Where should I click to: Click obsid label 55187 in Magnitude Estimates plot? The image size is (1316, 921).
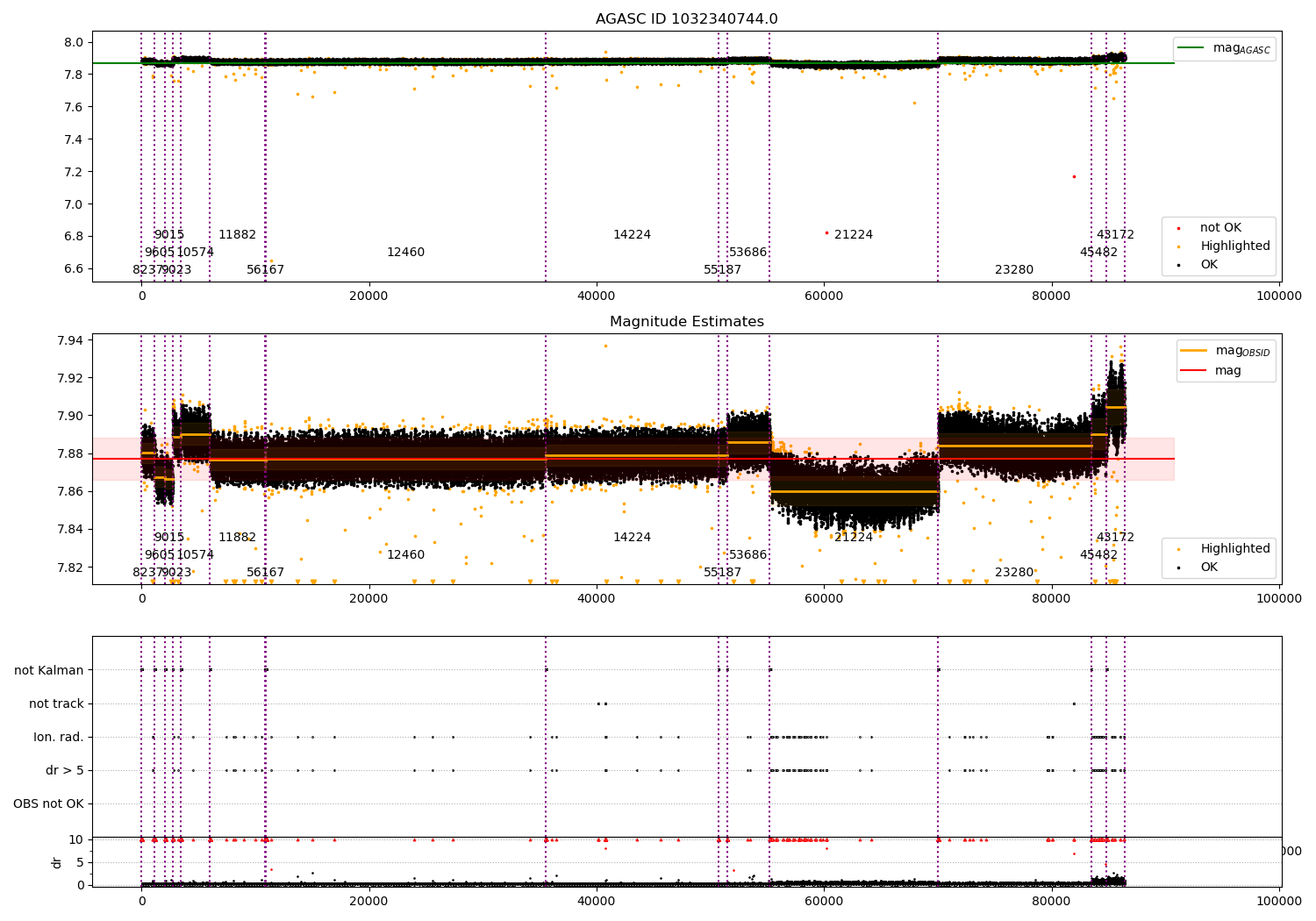722,573
